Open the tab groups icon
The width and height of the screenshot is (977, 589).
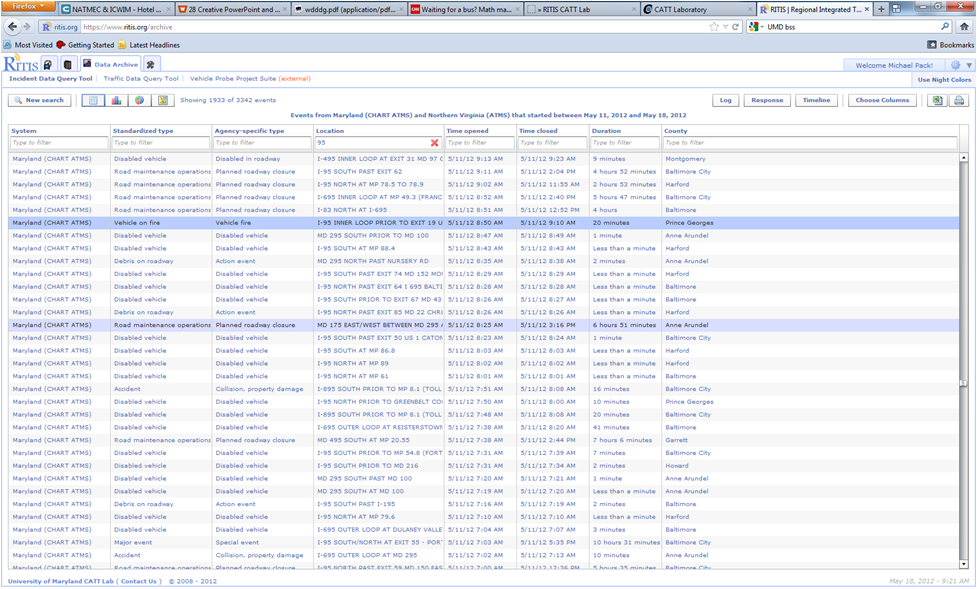pyautogui.click(x=897, y=9)
